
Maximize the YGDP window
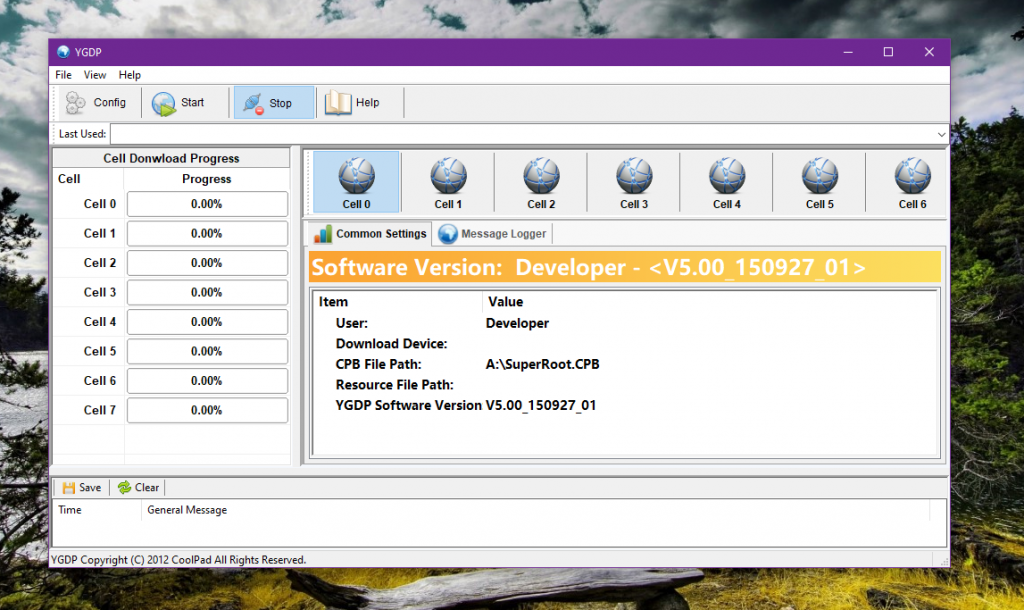tap(888, 52)
